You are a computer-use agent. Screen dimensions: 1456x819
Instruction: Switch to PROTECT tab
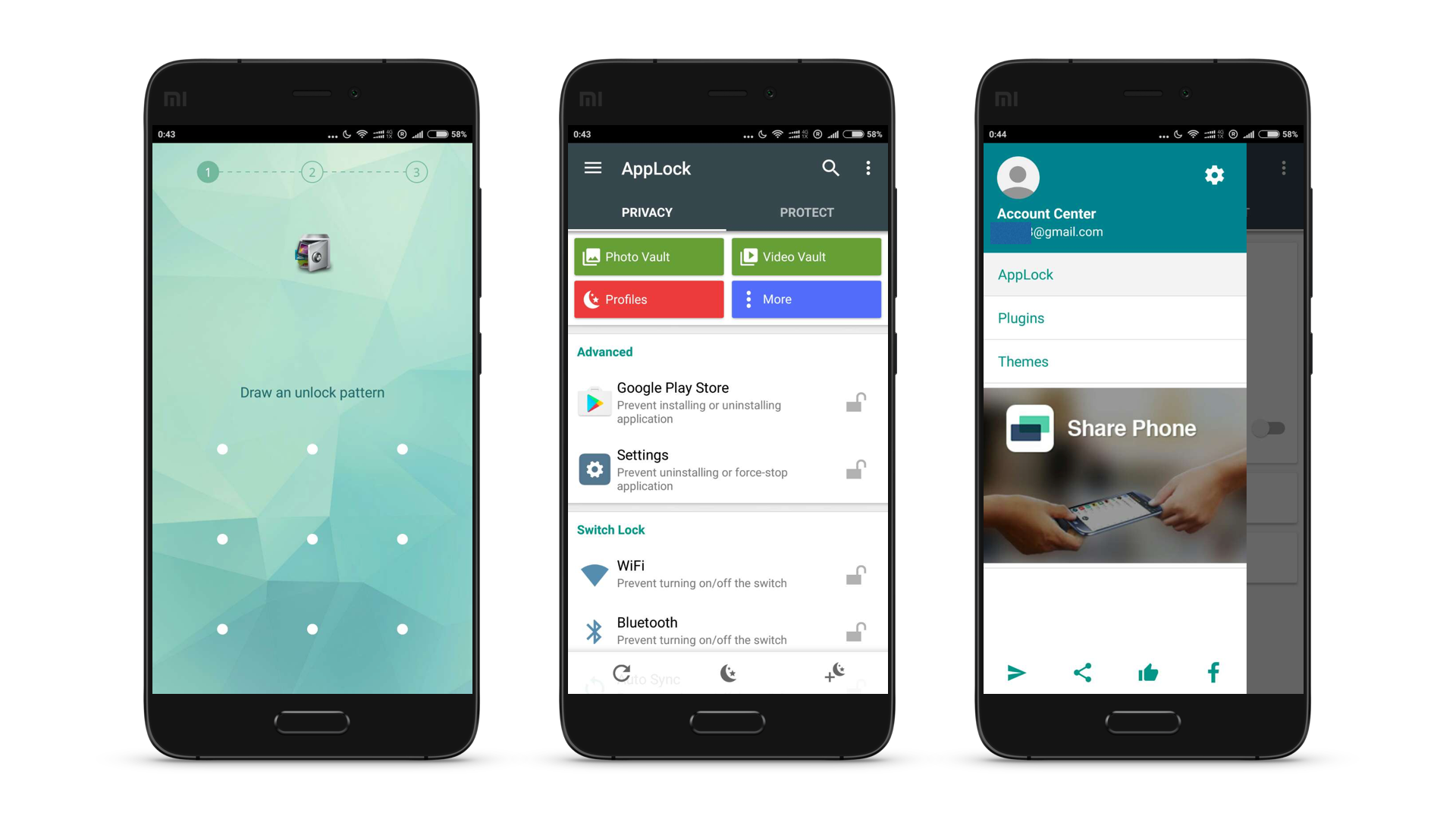coord(805,212)
